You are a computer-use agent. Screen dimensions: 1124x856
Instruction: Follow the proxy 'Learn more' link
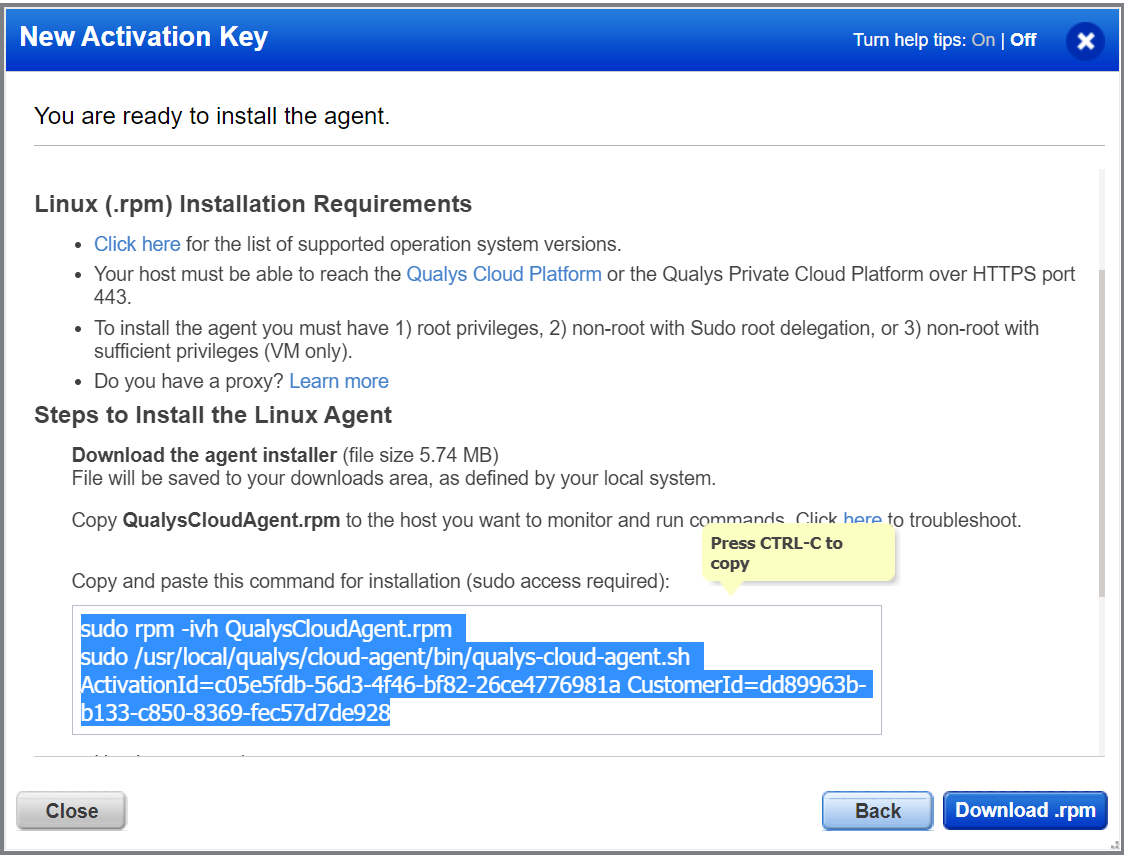pyautogui.click(x=339, y=381)
